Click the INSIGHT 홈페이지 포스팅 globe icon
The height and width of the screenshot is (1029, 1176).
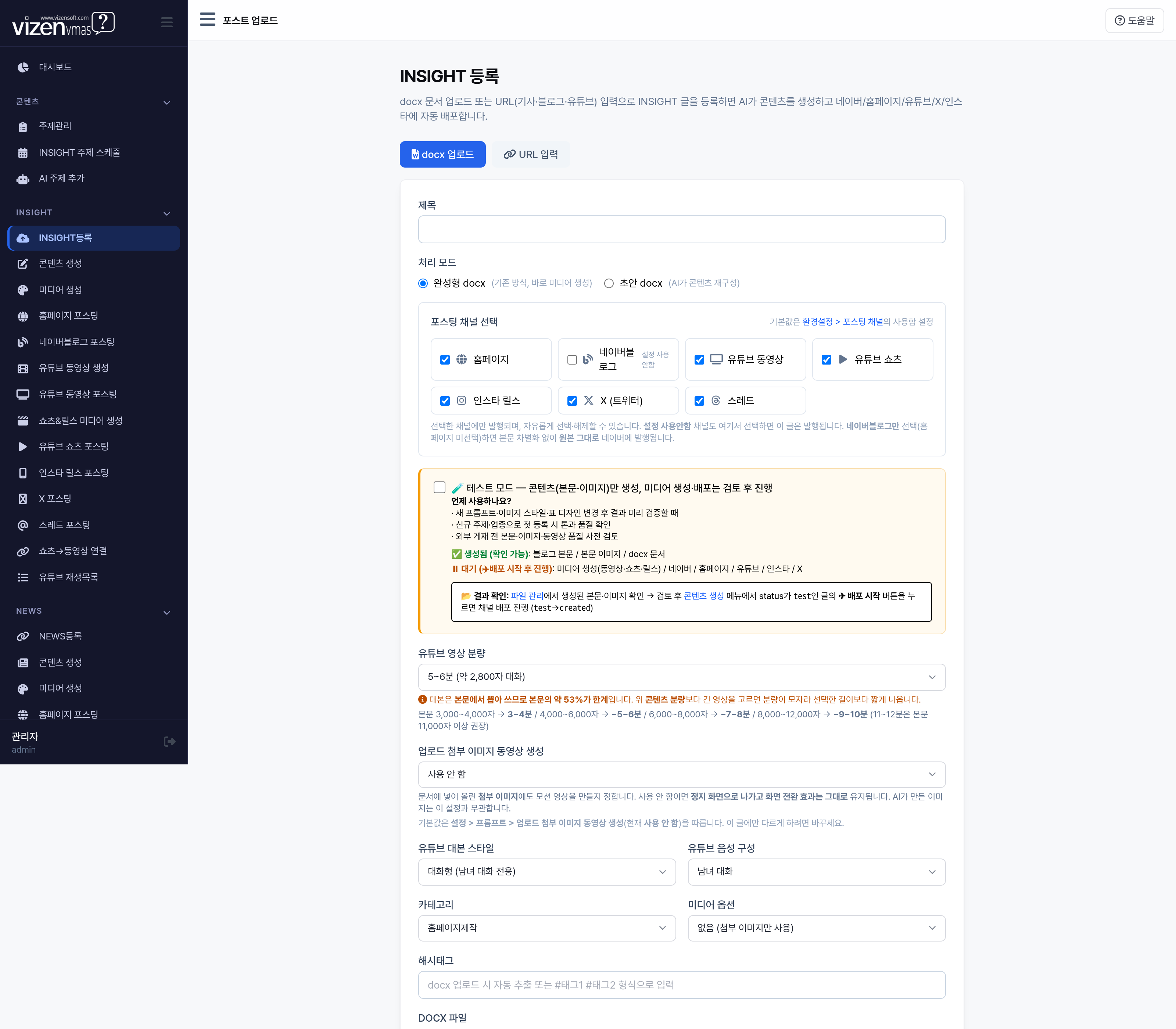(23, 316)
